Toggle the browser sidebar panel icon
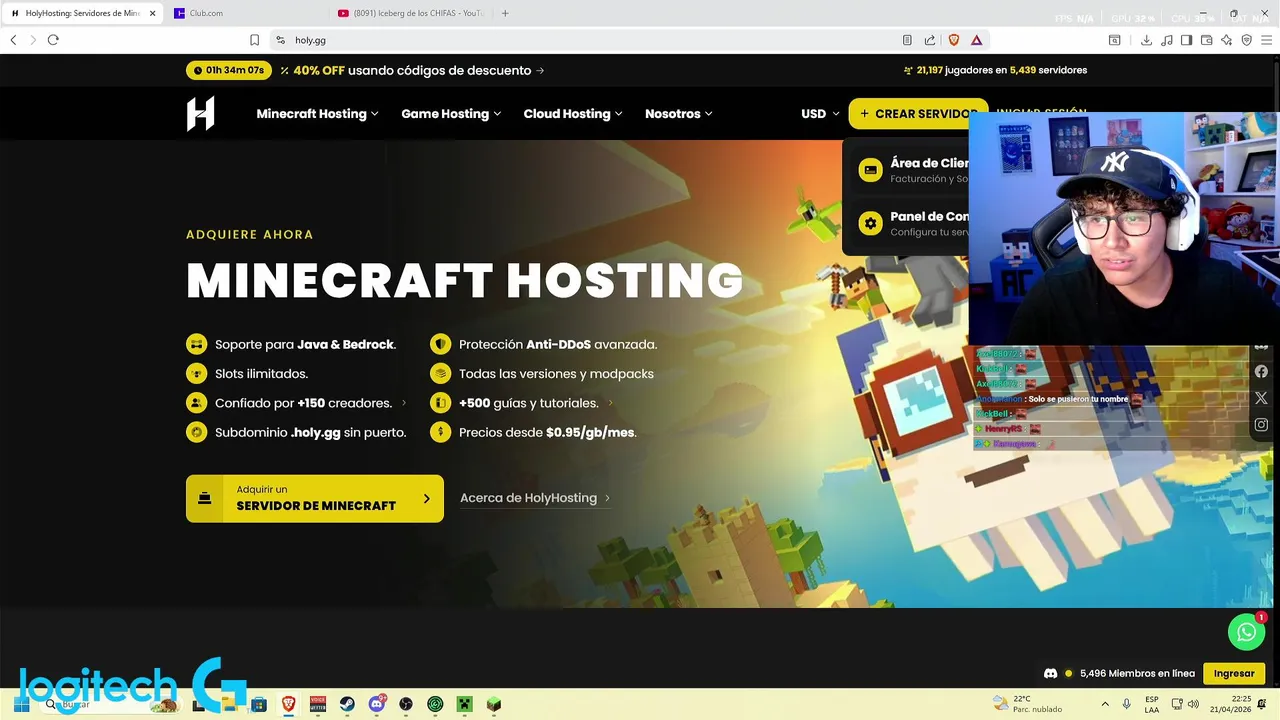The height and width of the screenshot is (720, 1280). pos(1186,40)
